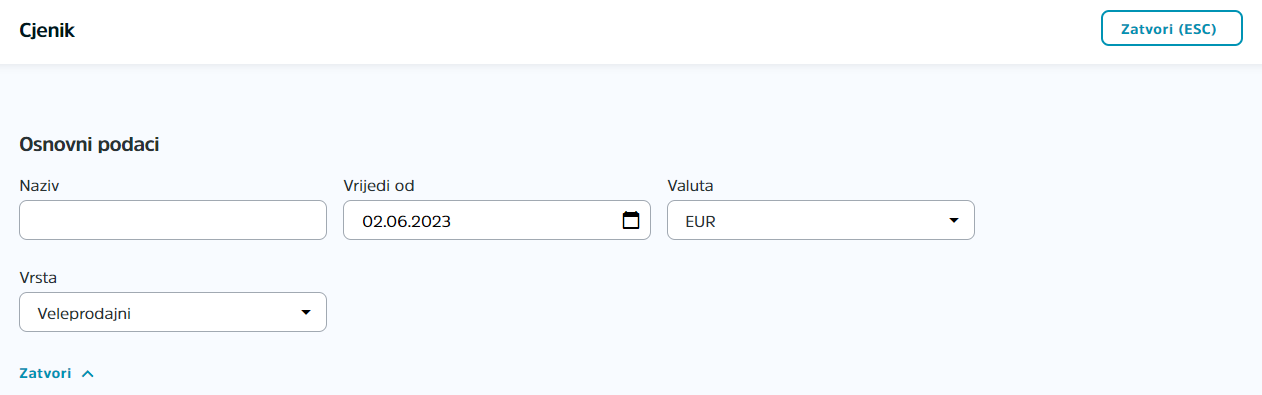
Task: Click the Osnovni podaci section heading
Action: [x=90, y=145]
